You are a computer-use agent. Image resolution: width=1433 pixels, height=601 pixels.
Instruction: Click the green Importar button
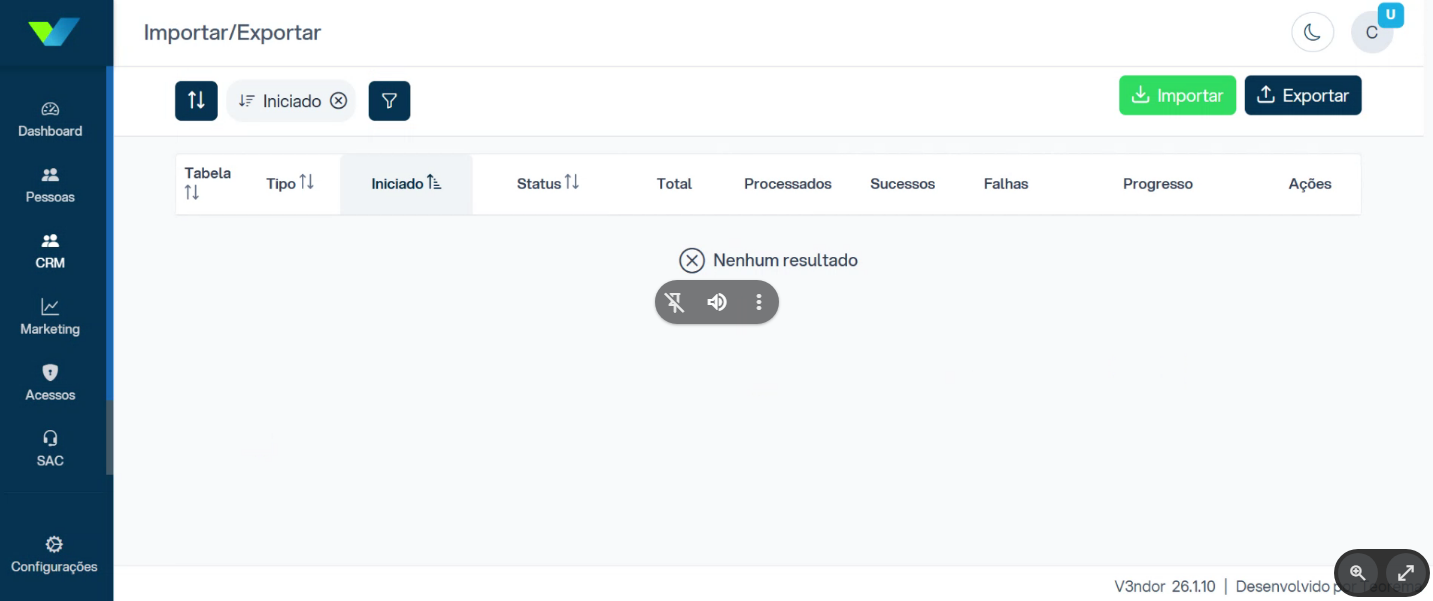click(x=1178, y=95)
